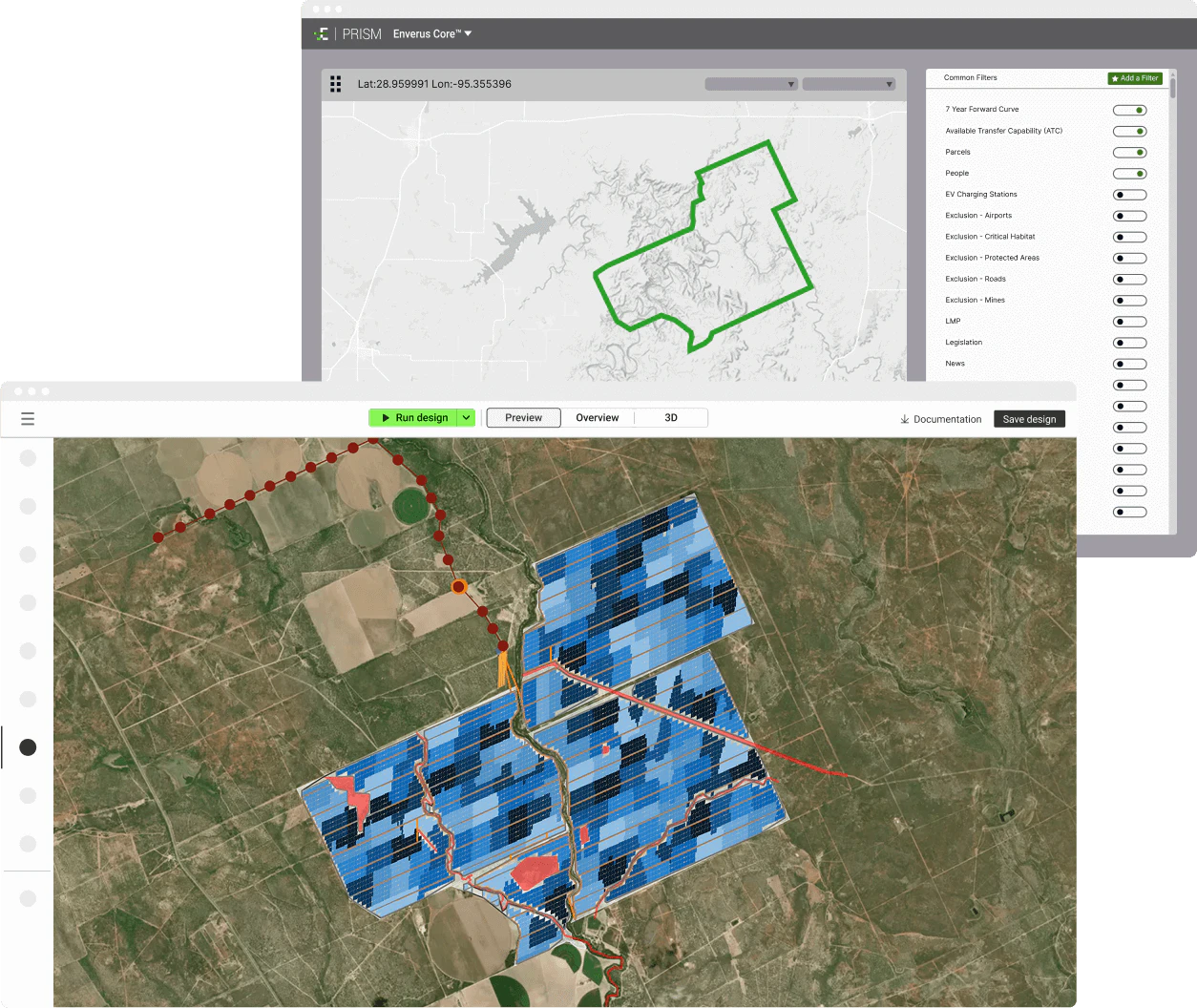Turn on the LMP filter

coord(1129,322)
